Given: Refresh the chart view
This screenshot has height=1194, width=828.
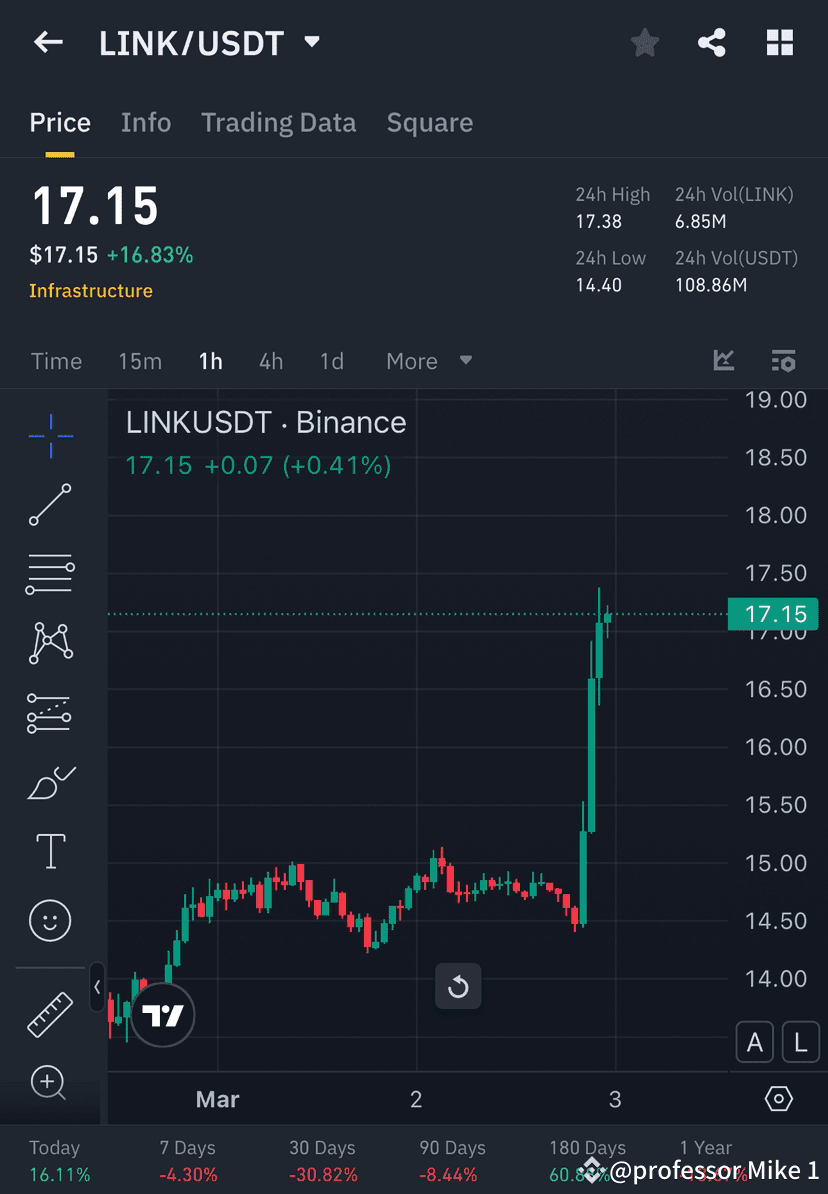Looking at the screenshot, I should [x=458, y=986].
